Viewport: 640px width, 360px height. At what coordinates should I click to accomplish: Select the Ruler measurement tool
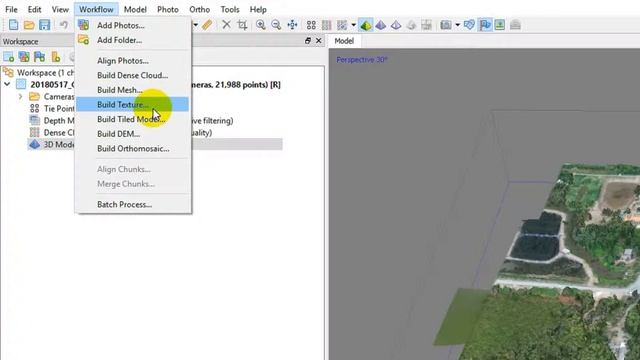pos(207,25)
